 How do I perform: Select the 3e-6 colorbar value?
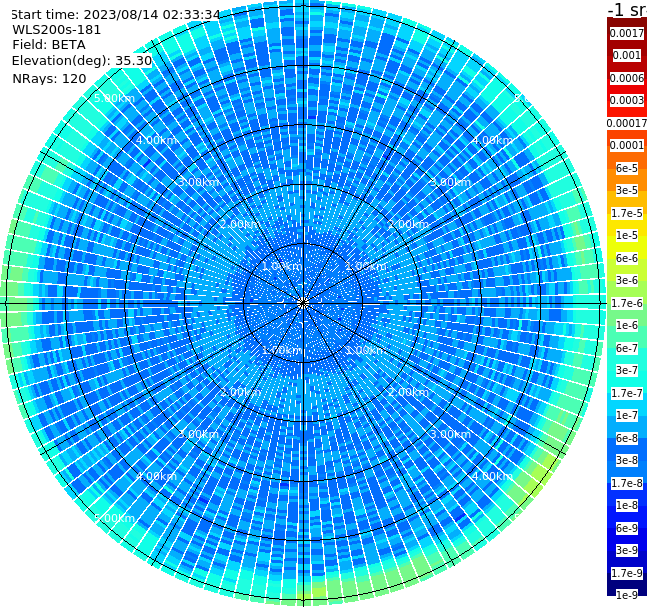[x=627, y=280]
